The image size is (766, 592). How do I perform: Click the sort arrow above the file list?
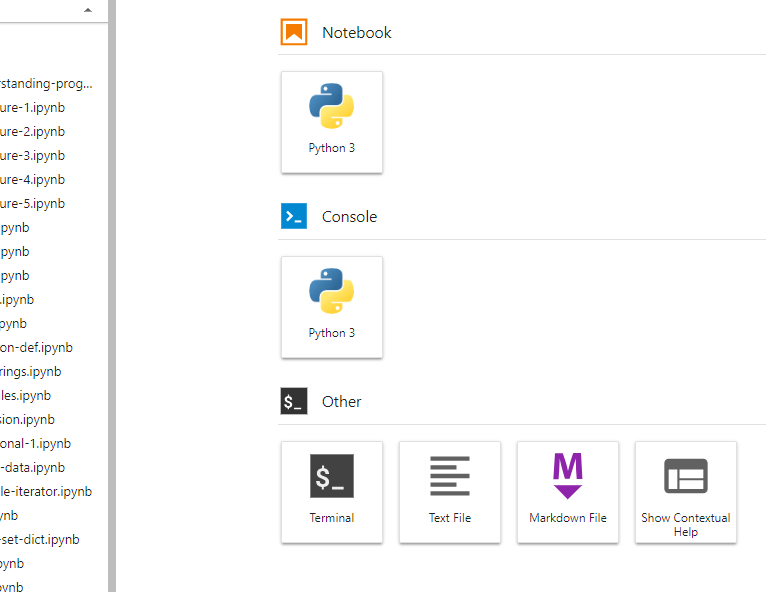pos(88,10)
